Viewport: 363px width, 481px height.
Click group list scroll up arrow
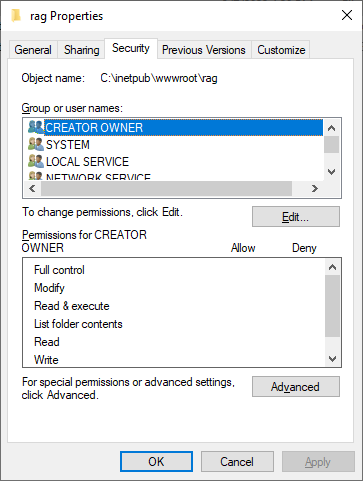331,128
